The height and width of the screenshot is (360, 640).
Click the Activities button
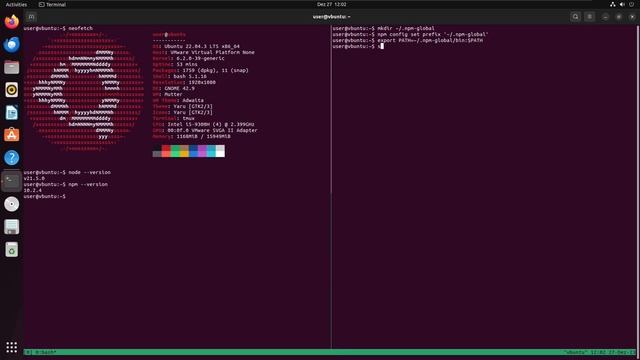click(x=16, y=4)
